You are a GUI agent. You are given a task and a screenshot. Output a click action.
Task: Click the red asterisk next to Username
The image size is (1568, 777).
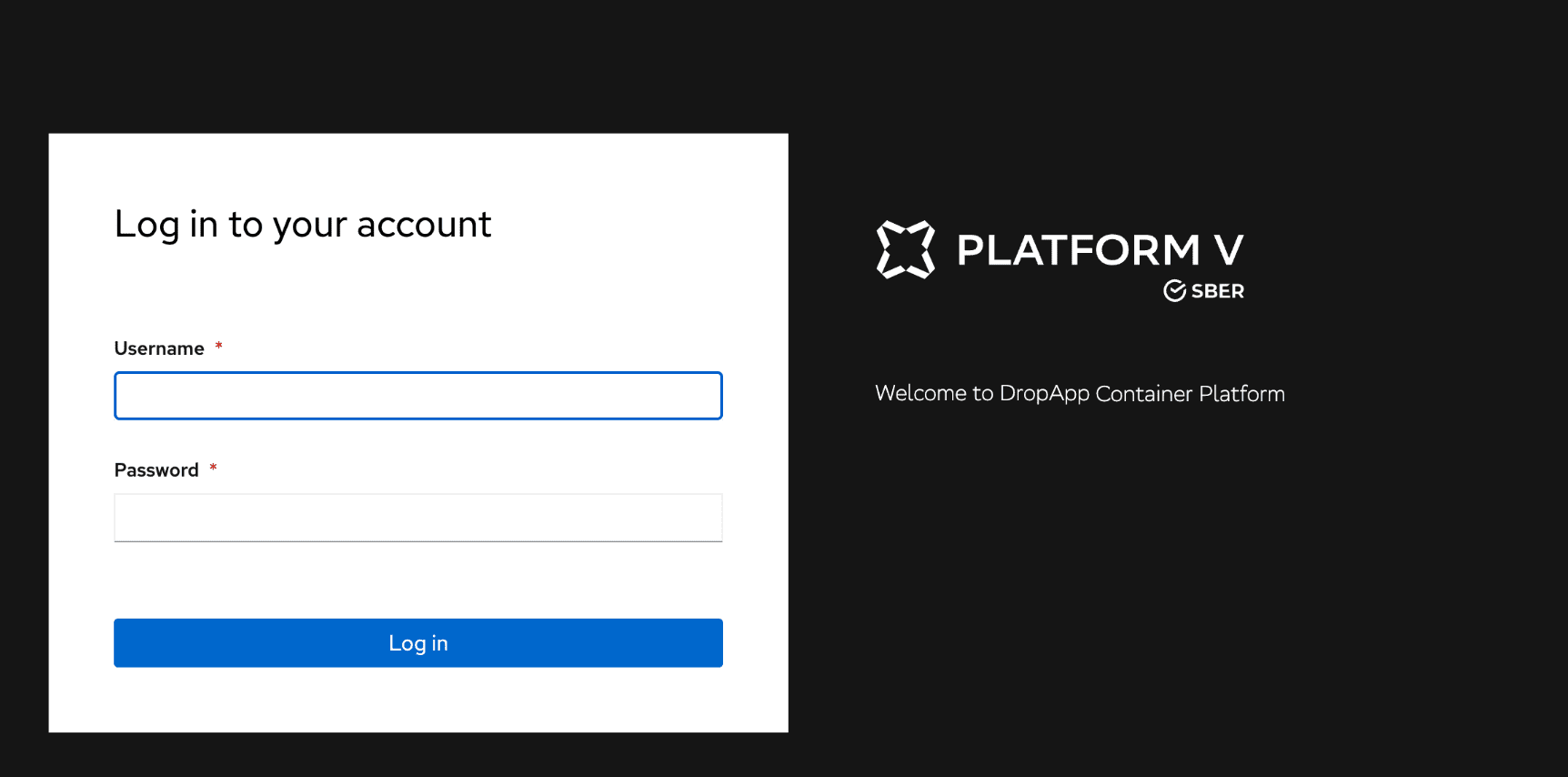(218, 347)
